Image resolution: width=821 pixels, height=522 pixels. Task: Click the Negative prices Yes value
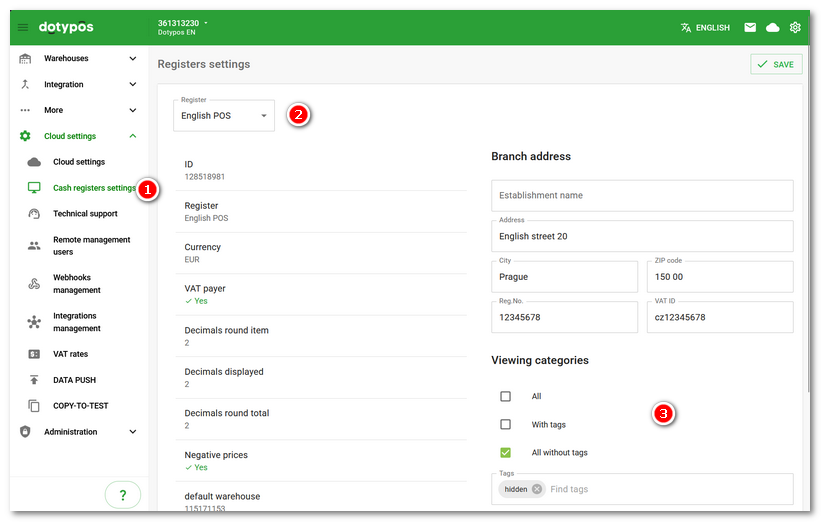point(196,468)
